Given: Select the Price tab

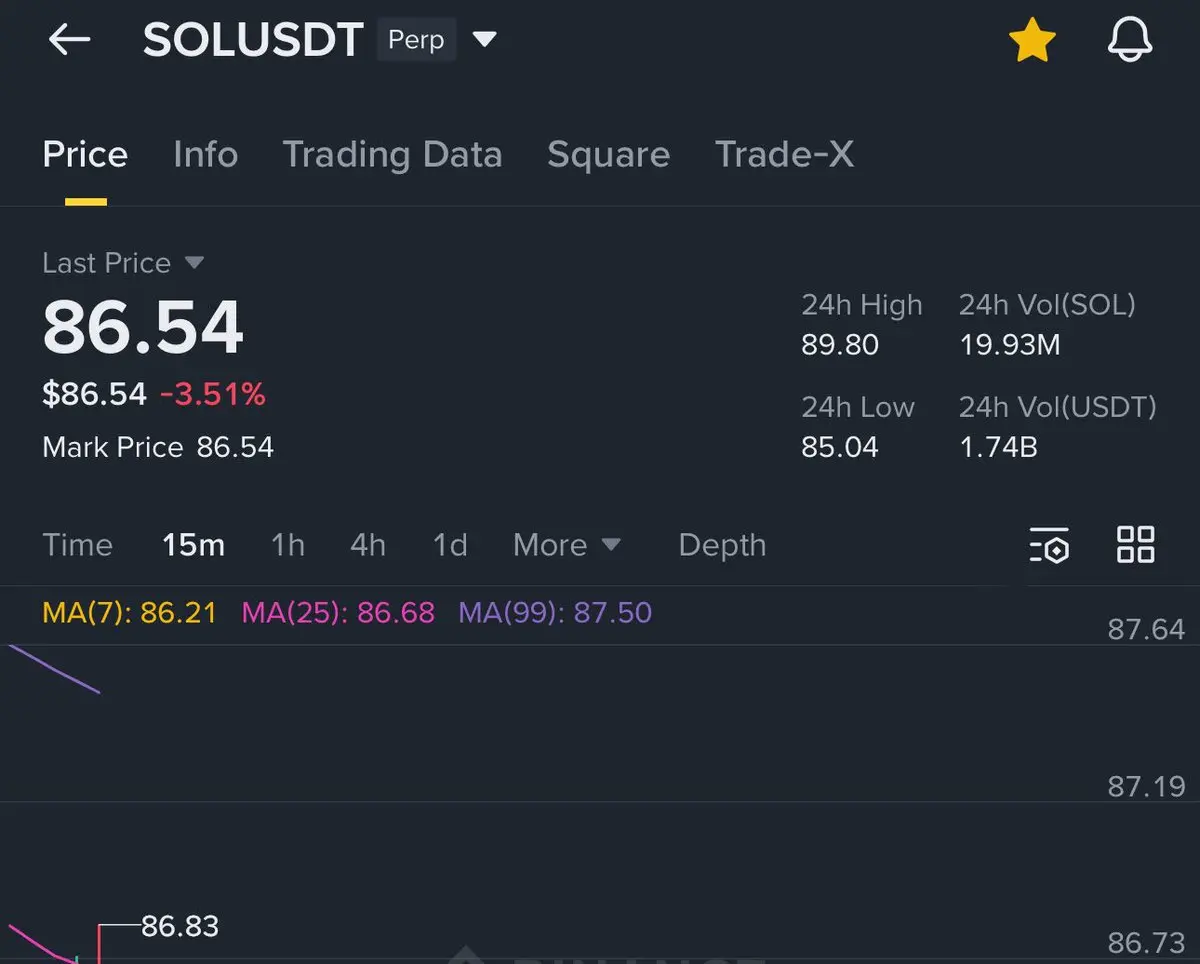Looking at the screenshot, I should click(85, 155).
